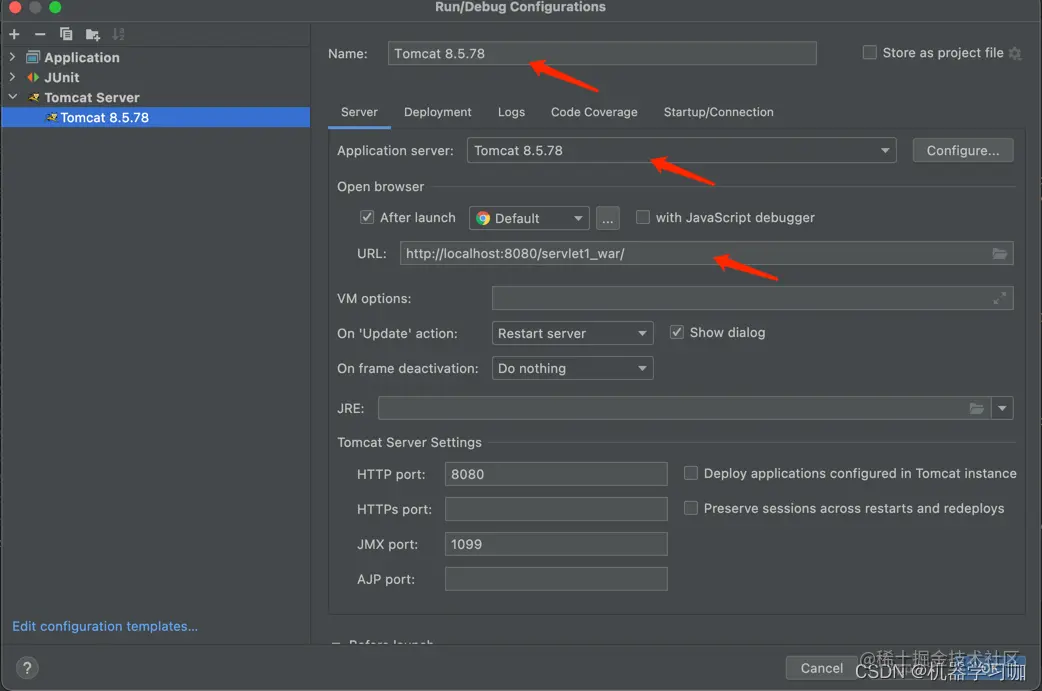Sort configurations alphabetically icon
The height and width of the screenshot is (691, 1042).
118,34
